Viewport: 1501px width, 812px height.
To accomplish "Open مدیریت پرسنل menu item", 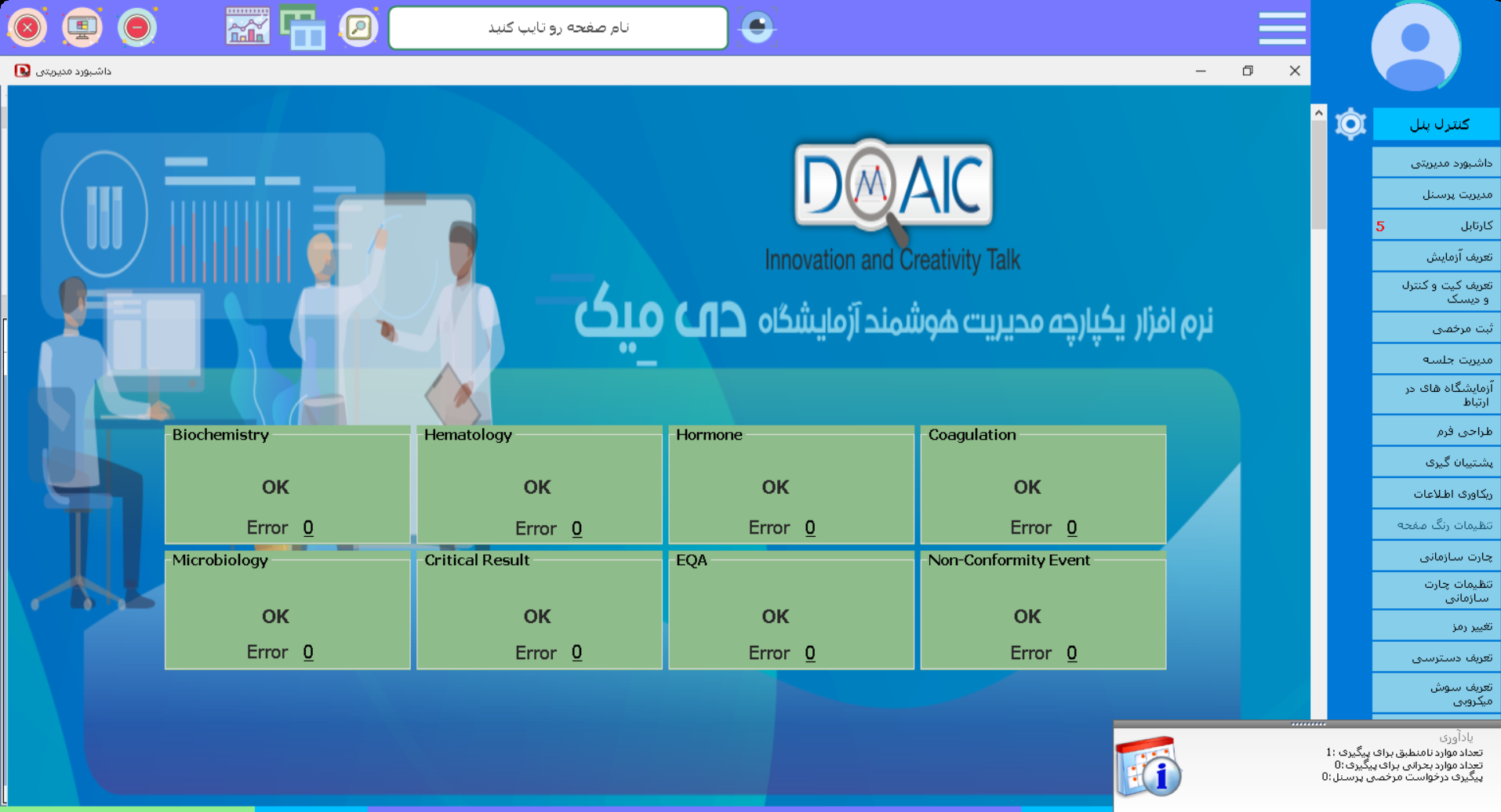I will [x=1436, y=194].
